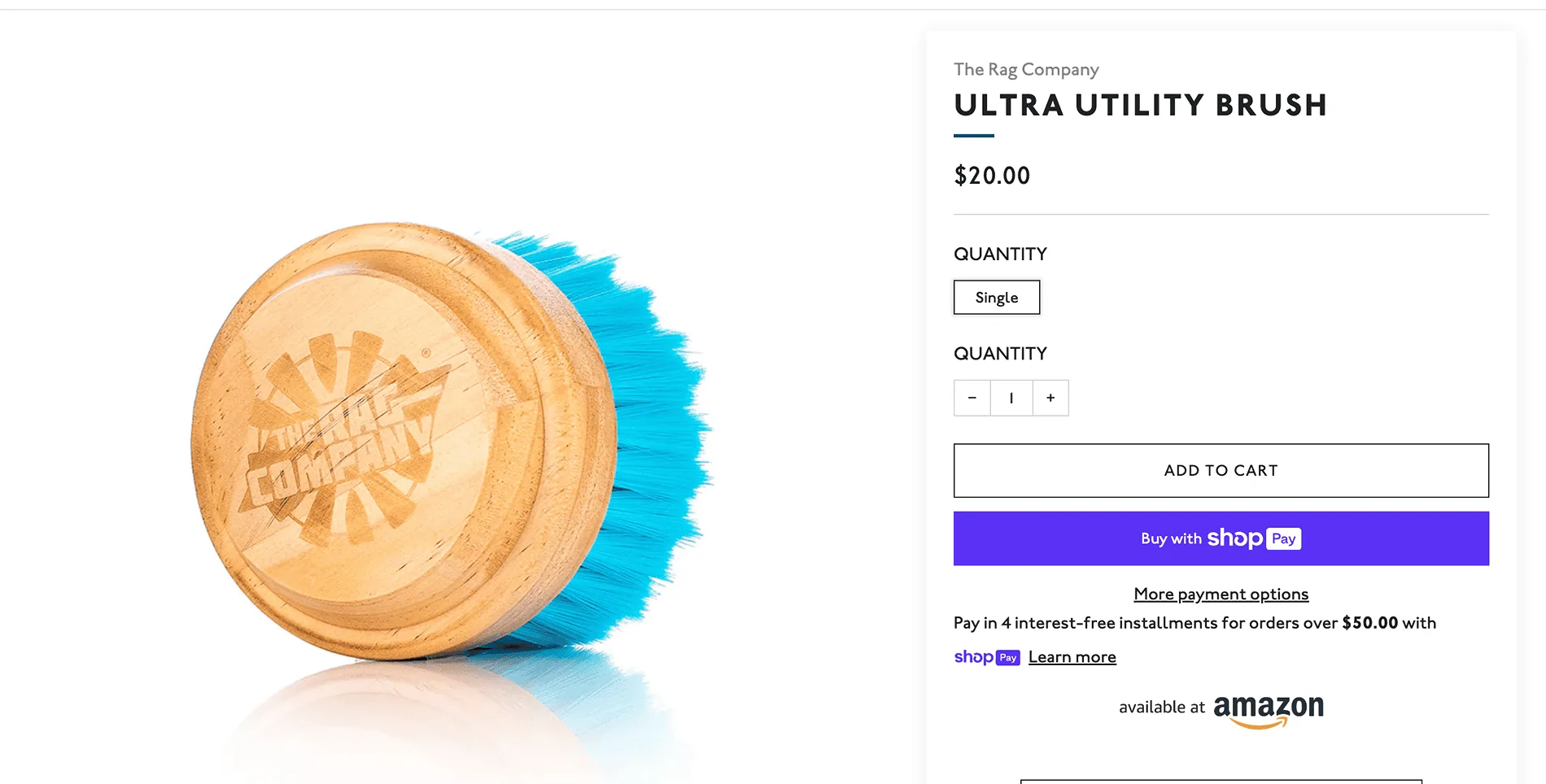Click the QUANTITY label above Single option
Viewport: 1546px width, 784px height.
(x=1000, y=255)
